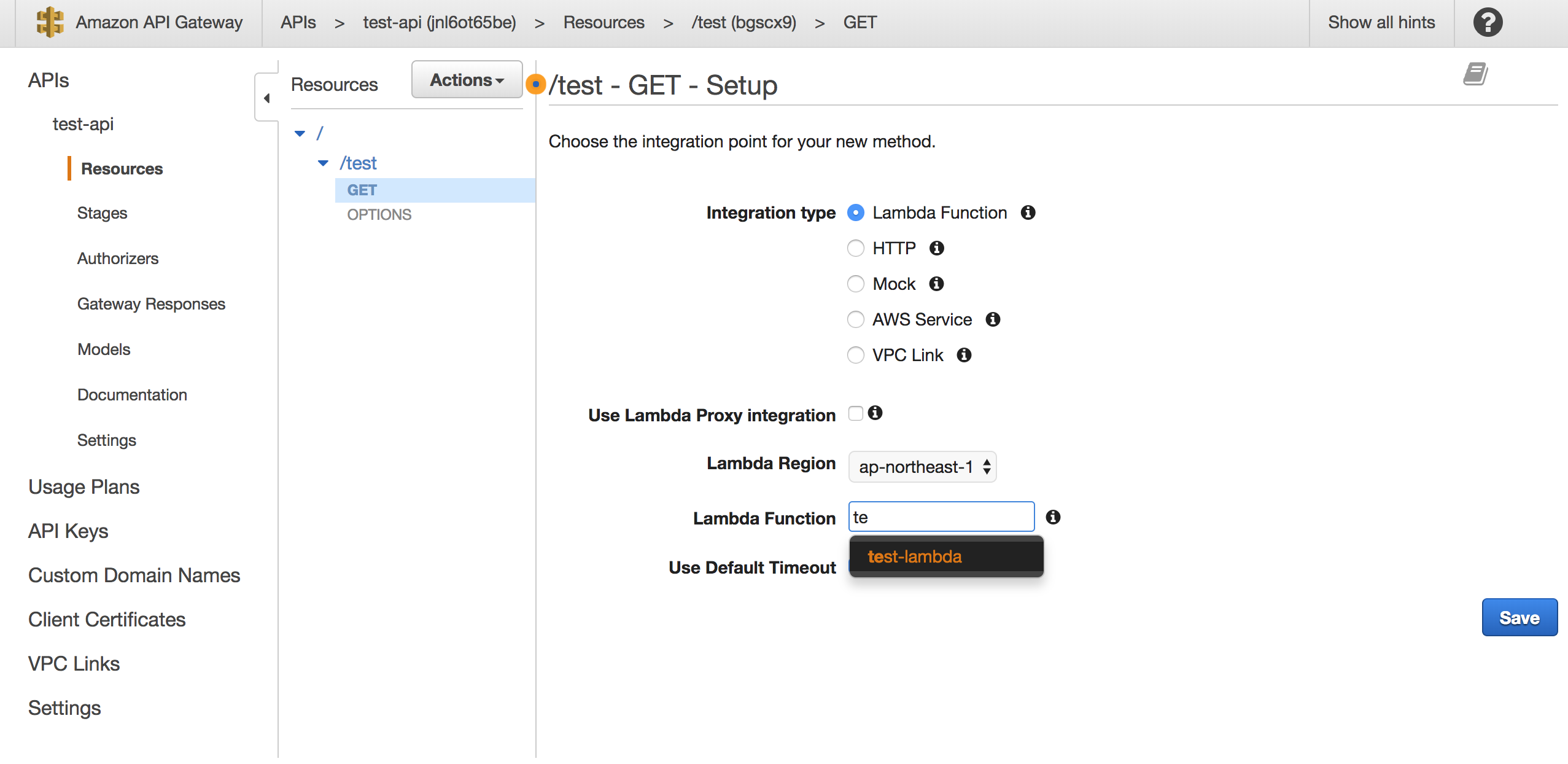Click the info icon beside Lambda Function type
The height and width of the screenshot is (764, 1568).
(x=1028, y=212)
